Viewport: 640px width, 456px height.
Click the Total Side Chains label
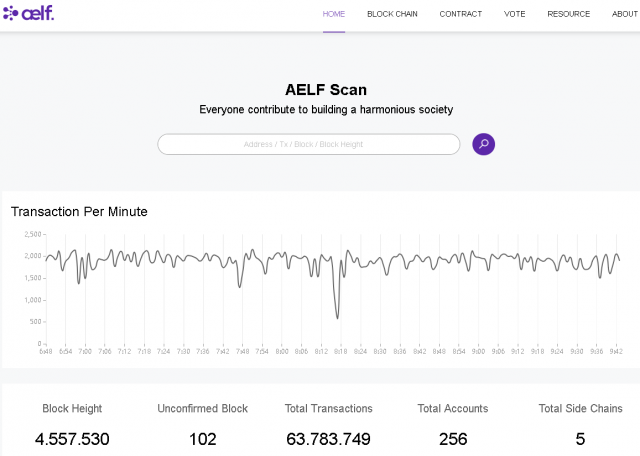(x=580, y=408)
